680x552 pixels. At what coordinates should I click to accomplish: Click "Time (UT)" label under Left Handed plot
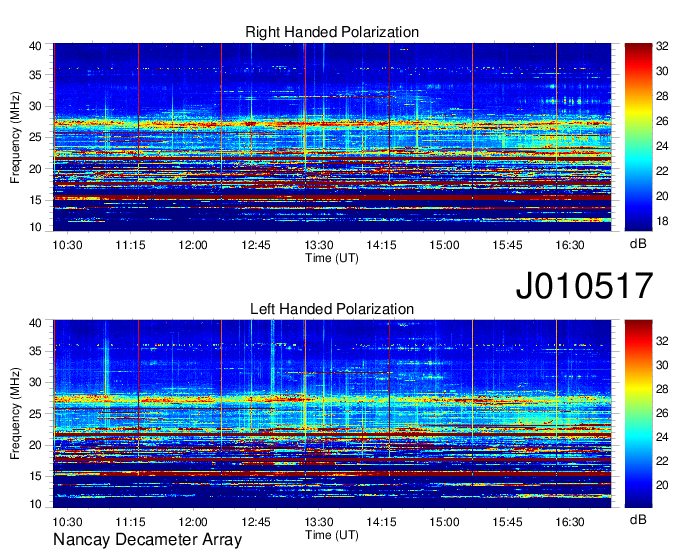pos(332,535)
